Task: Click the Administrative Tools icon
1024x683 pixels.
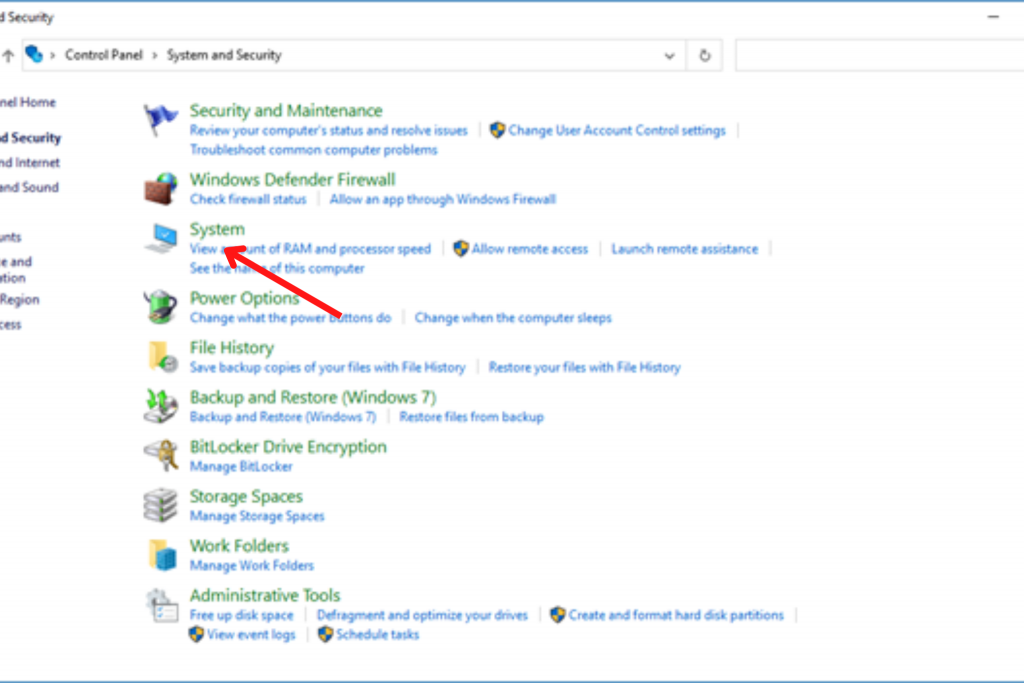Action: (162, 605)
